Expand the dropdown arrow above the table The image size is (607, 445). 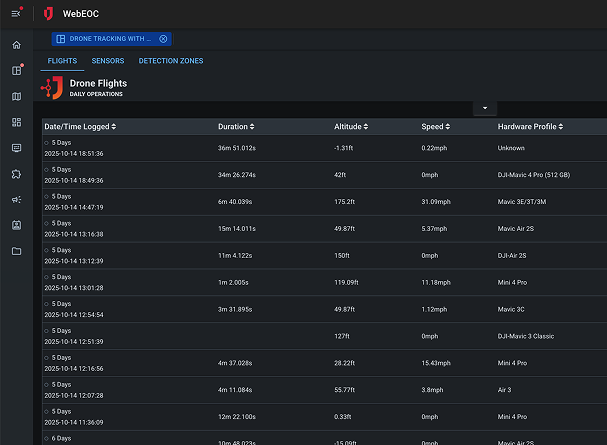click(483, 108)
